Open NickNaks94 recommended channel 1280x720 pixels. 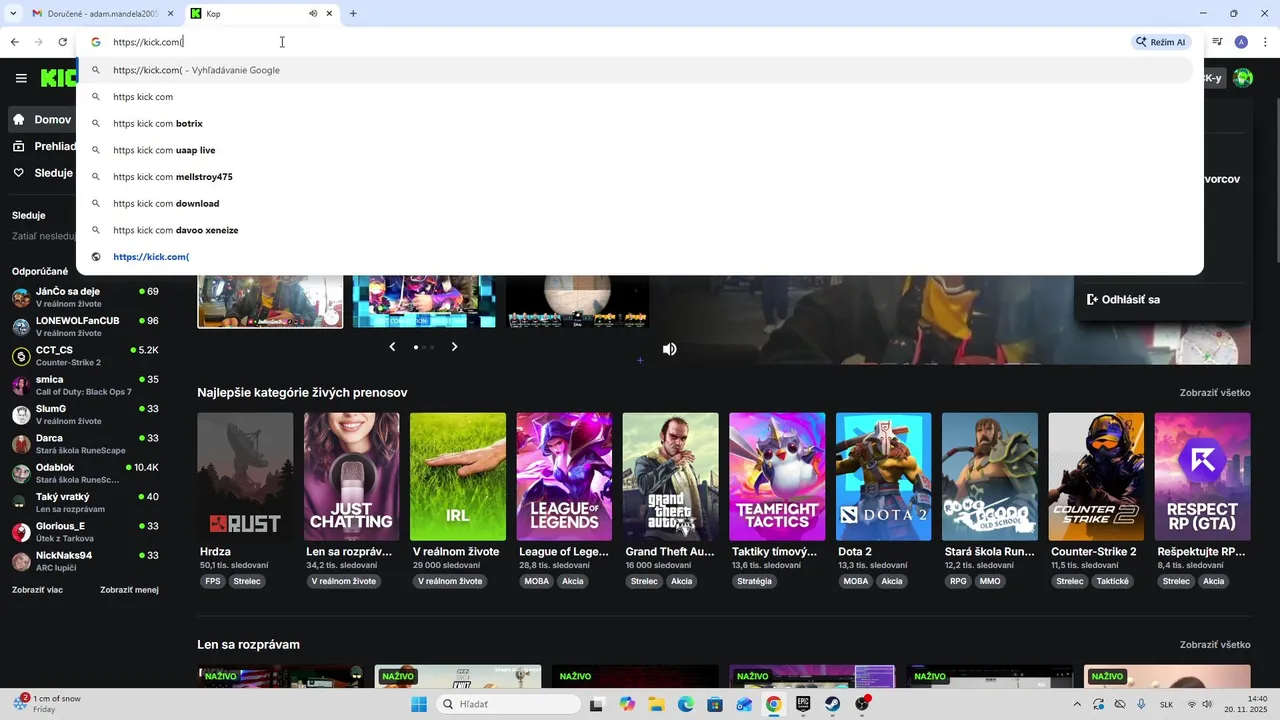85,561
